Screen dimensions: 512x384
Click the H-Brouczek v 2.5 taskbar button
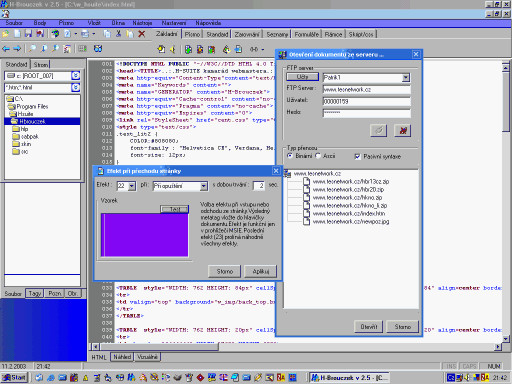click(349, 378)
